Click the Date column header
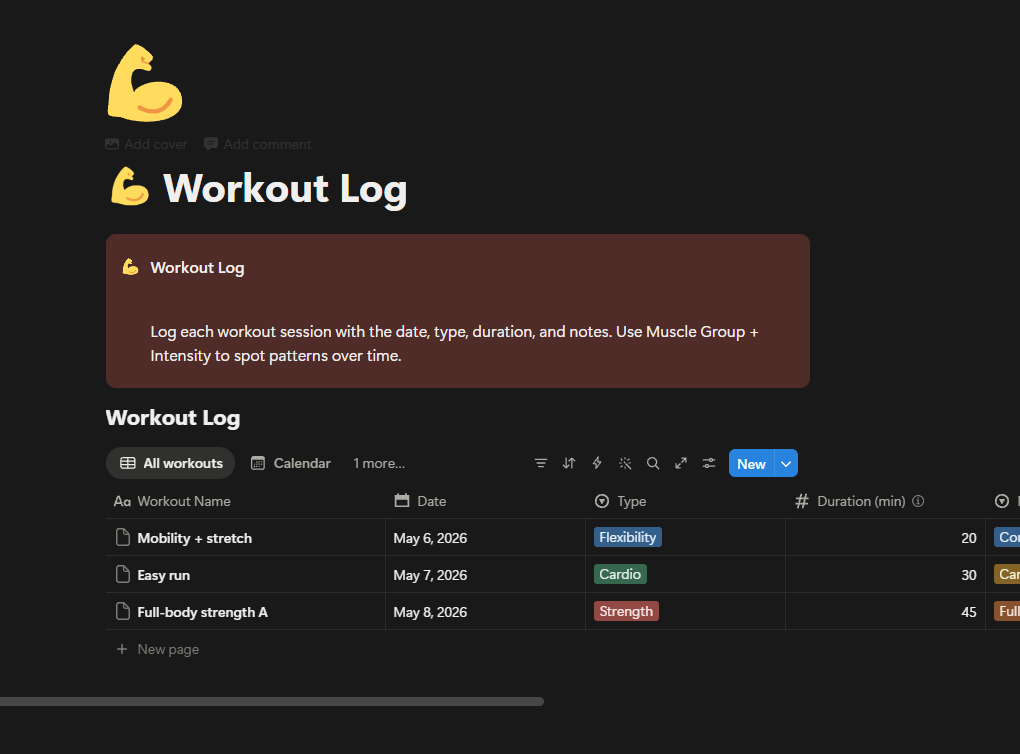The height and width of the screenshot is (754, 1020). 485,501
